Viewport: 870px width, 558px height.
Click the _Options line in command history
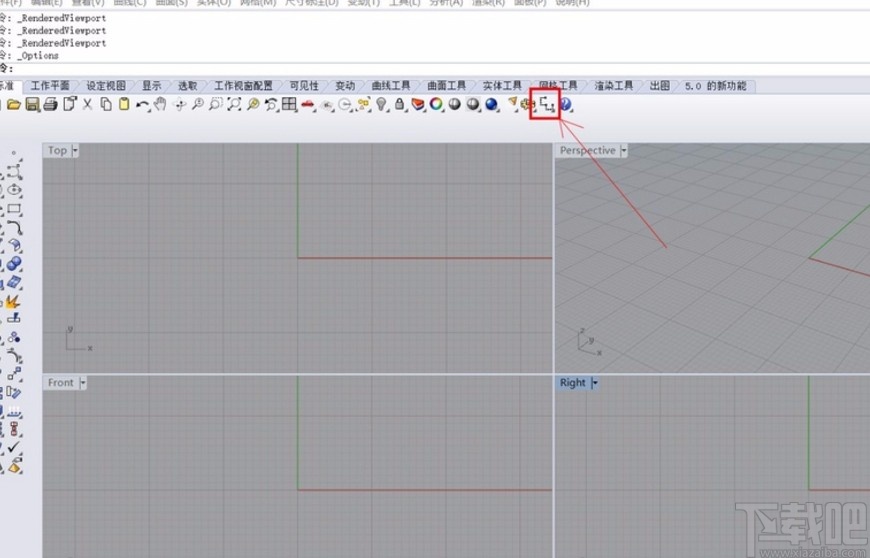click(37, 55)
